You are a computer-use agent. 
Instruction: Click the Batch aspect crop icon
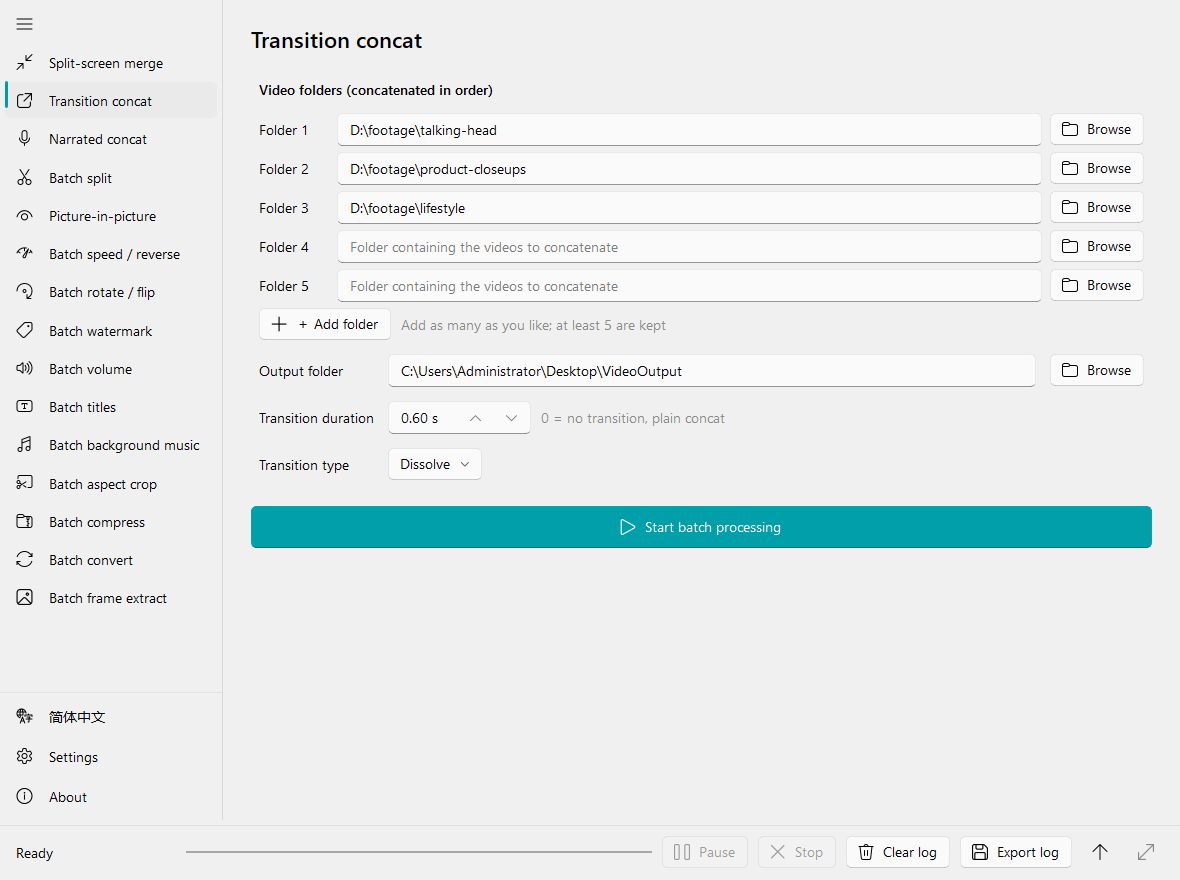[x=24, y=483]
